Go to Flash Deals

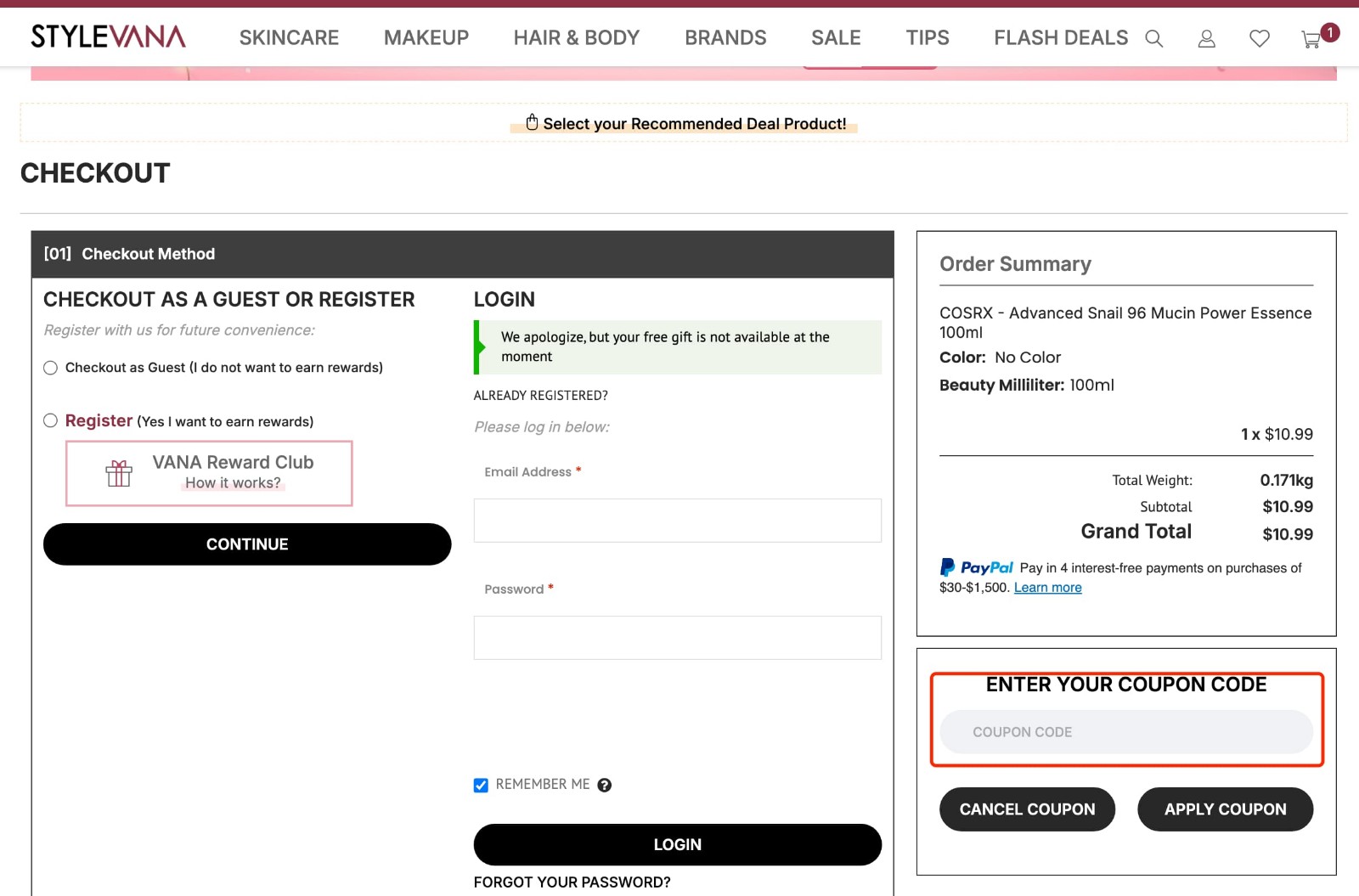click(1061, 37)
